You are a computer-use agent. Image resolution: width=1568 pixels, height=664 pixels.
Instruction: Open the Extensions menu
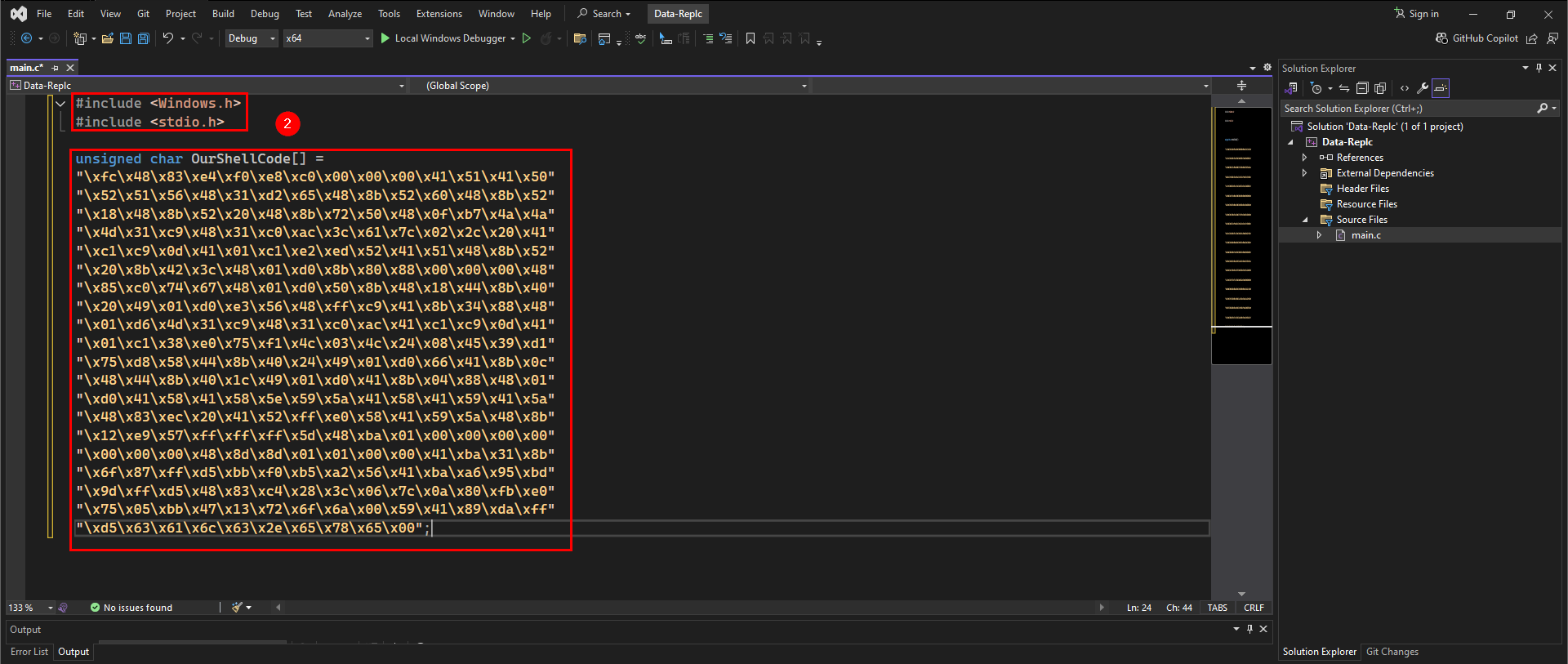click(x=439, y=14)
